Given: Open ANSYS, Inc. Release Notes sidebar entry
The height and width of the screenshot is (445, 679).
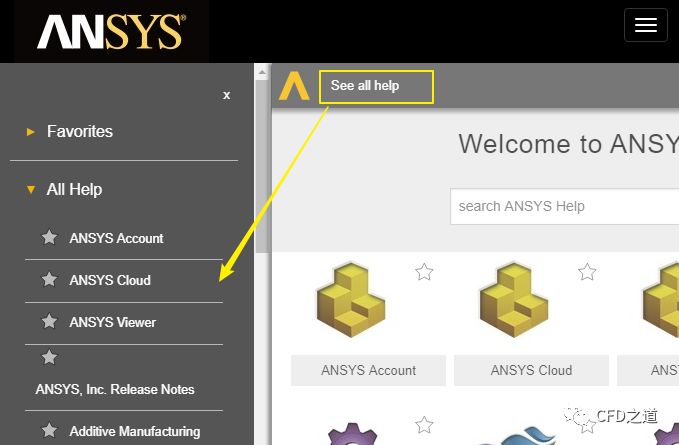Looking at the screenshot, I should [x=115, y=389].
